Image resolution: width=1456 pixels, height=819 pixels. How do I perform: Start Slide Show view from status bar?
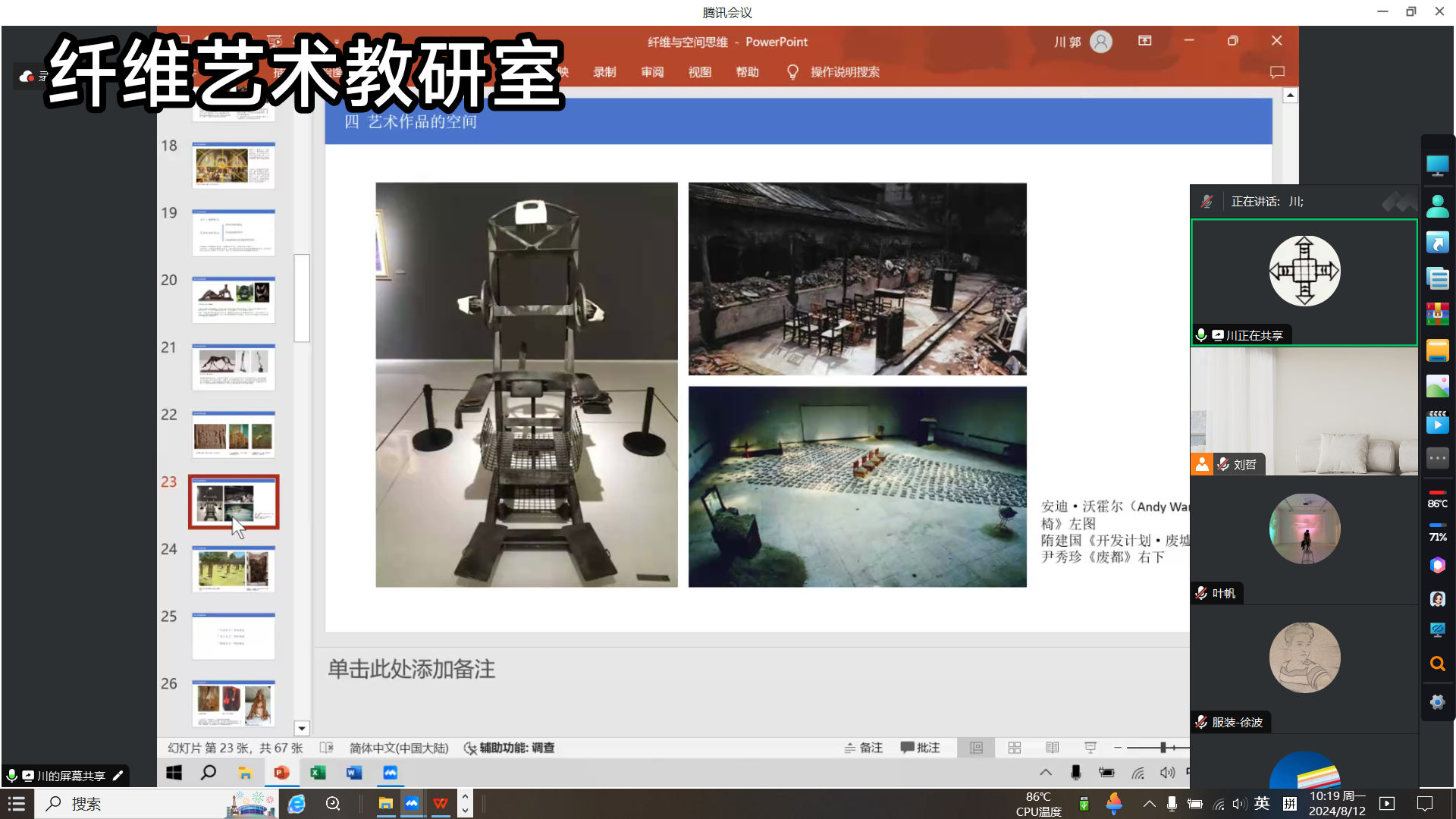point(1090,748)
